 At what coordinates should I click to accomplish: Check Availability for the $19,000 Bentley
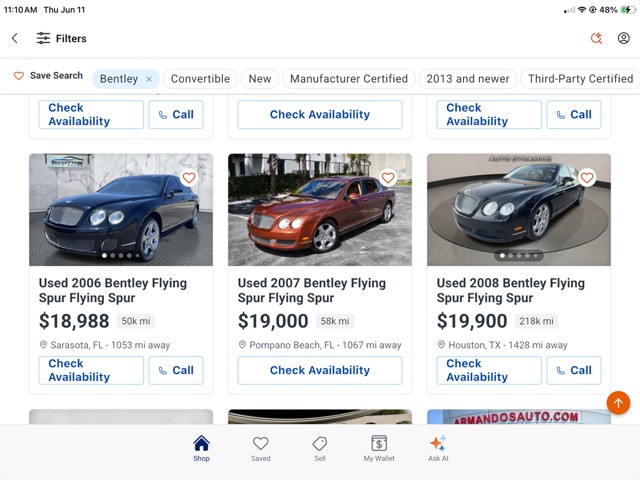[320, 370]
